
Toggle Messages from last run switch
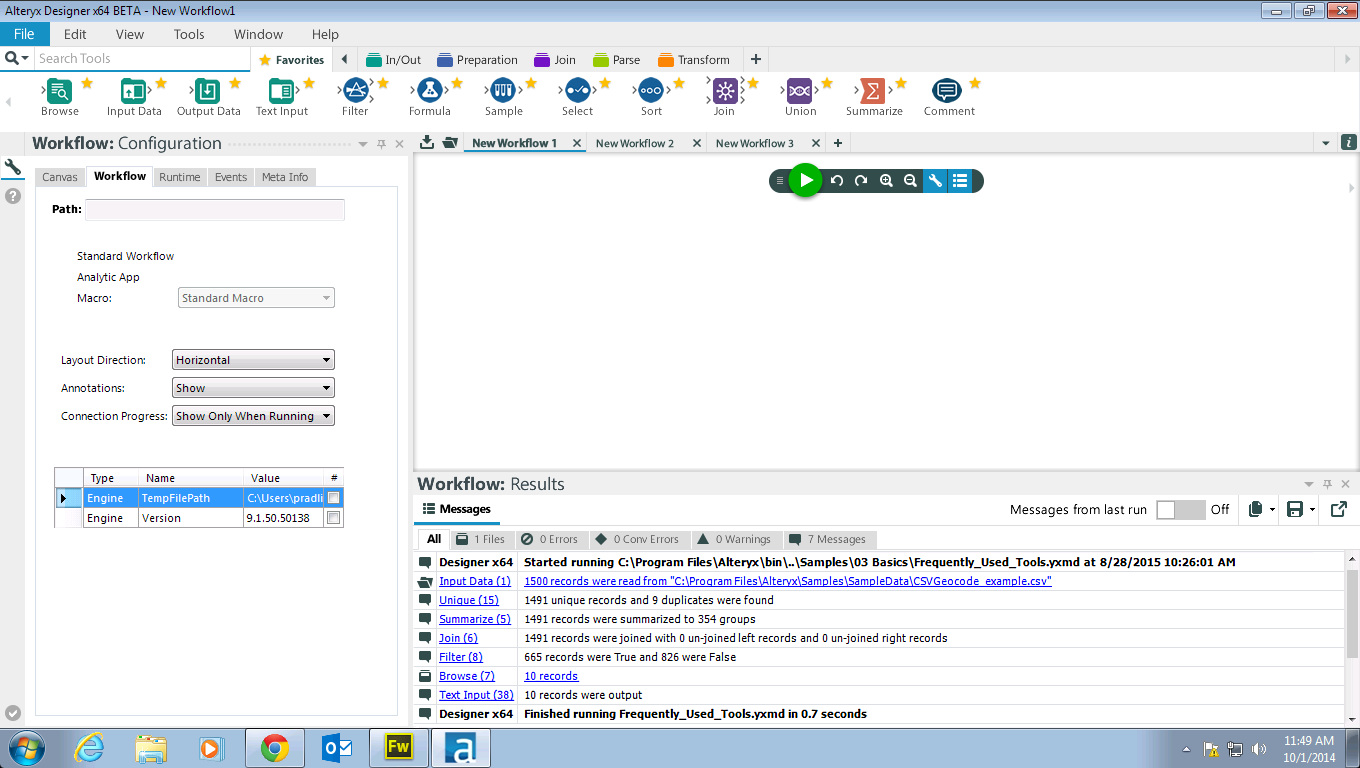tap(1180, 510)
